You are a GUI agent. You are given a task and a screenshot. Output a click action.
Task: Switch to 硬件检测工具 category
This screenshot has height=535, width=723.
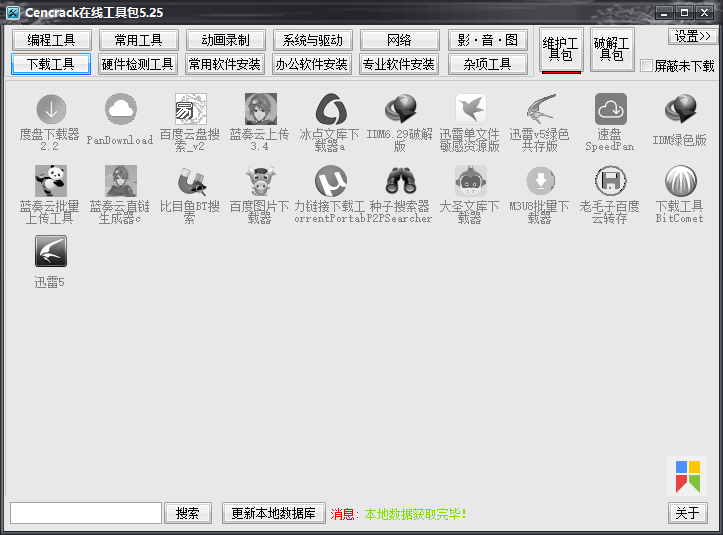click(x=138, y=64)
